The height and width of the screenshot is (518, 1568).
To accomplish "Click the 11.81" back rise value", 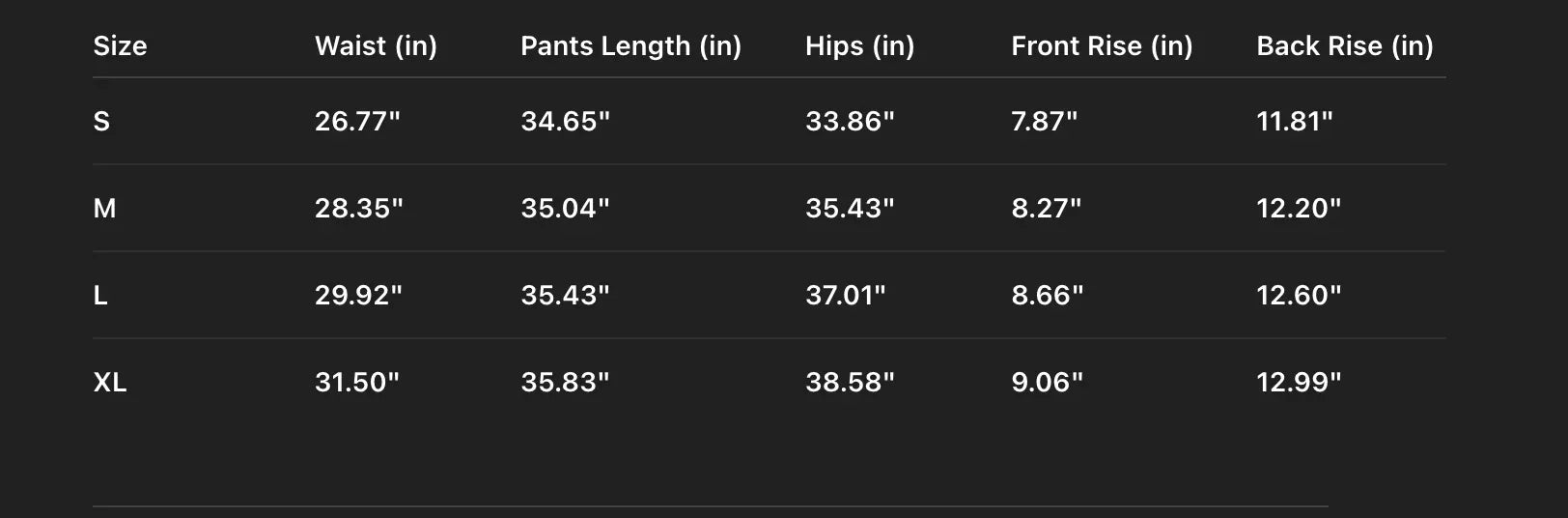I will [1294, 122].
